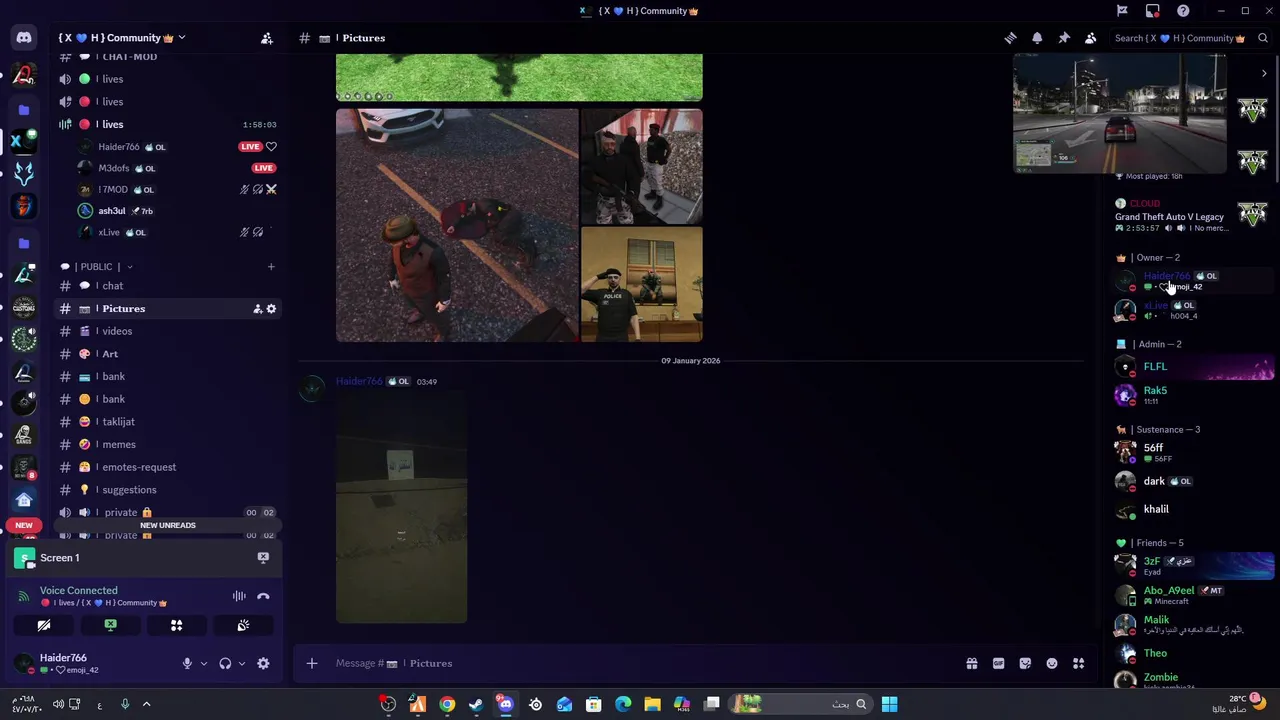Open the sticker picker

(1025, 663)
